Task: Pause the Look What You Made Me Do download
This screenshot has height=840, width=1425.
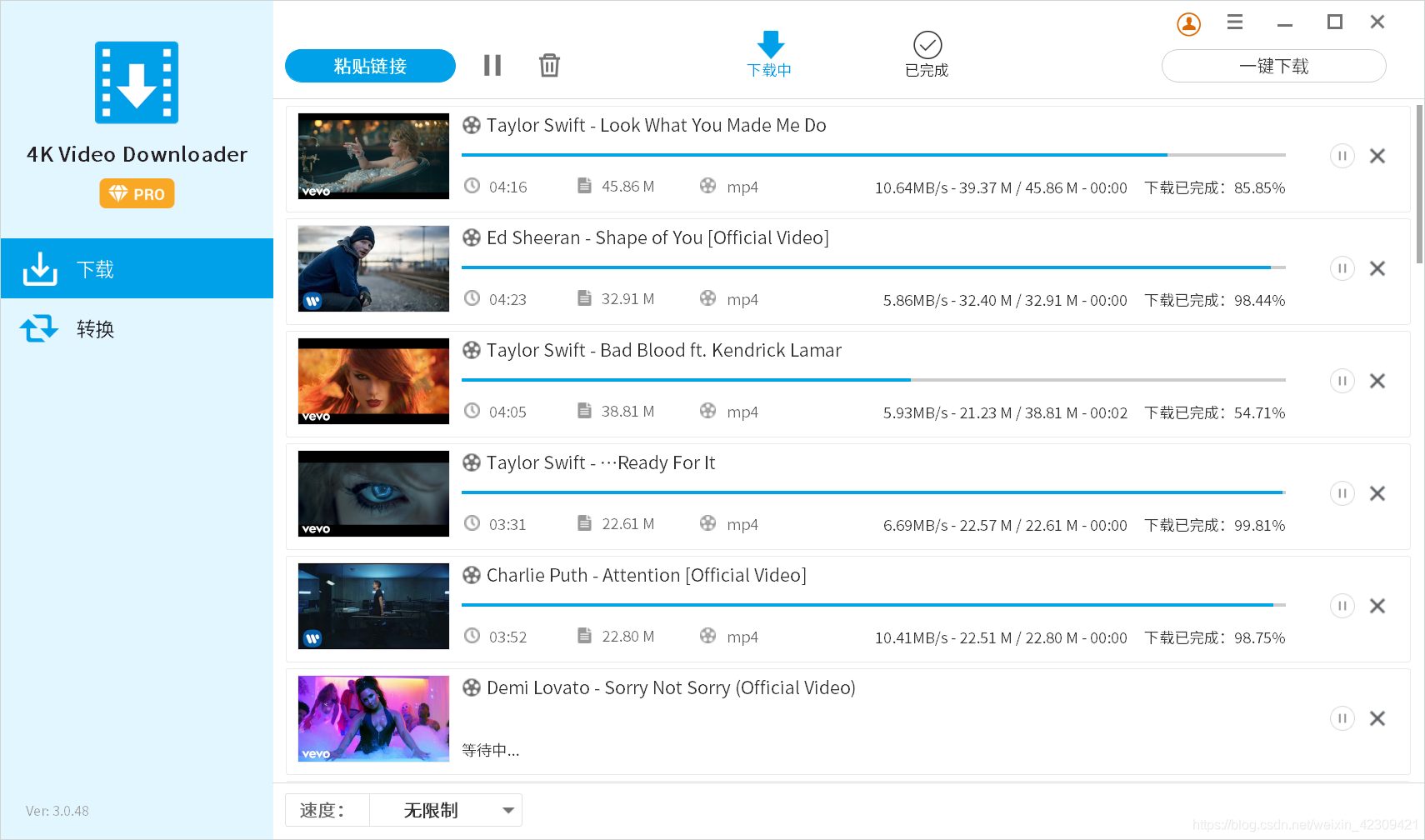Action: pyautogui.click(x=1342, y=156)
